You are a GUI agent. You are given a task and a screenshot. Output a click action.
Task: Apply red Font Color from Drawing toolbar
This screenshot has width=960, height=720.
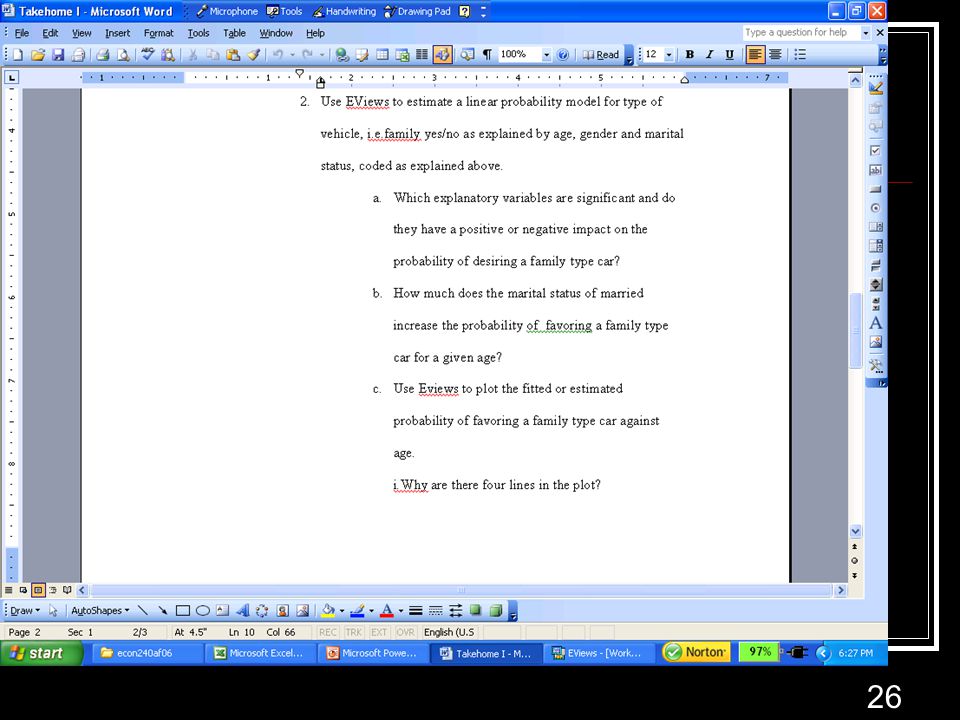387,610
